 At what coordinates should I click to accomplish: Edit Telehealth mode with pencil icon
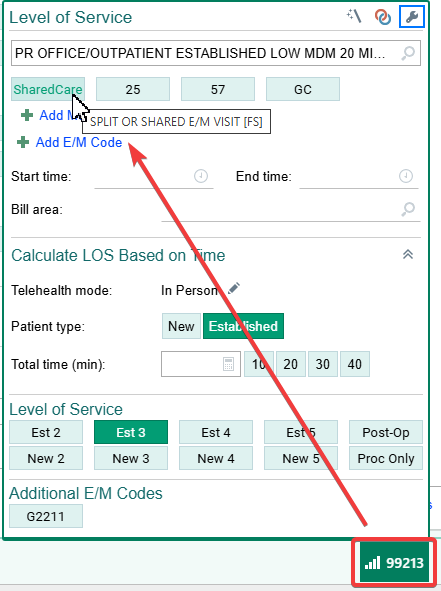[234, 289]
